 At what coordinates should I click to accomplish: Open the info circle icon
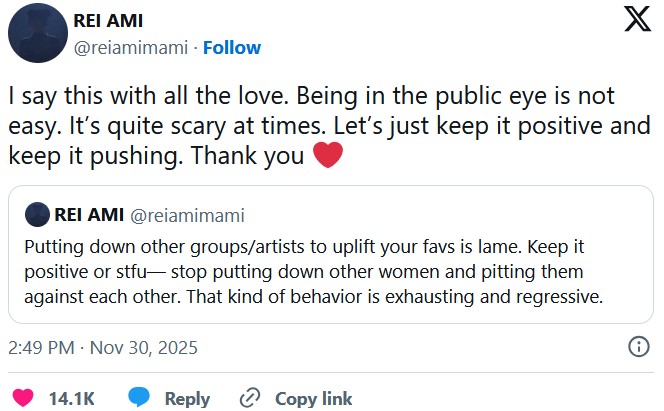[x=638, y=347]
